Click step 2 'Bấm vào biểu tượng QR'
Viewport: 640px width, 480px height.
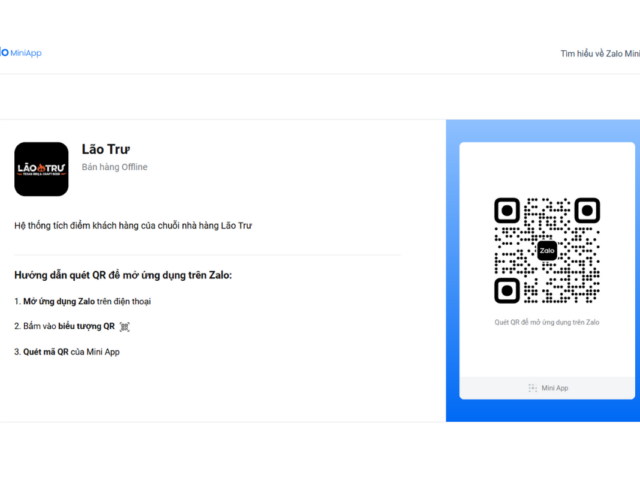point(64,326)
